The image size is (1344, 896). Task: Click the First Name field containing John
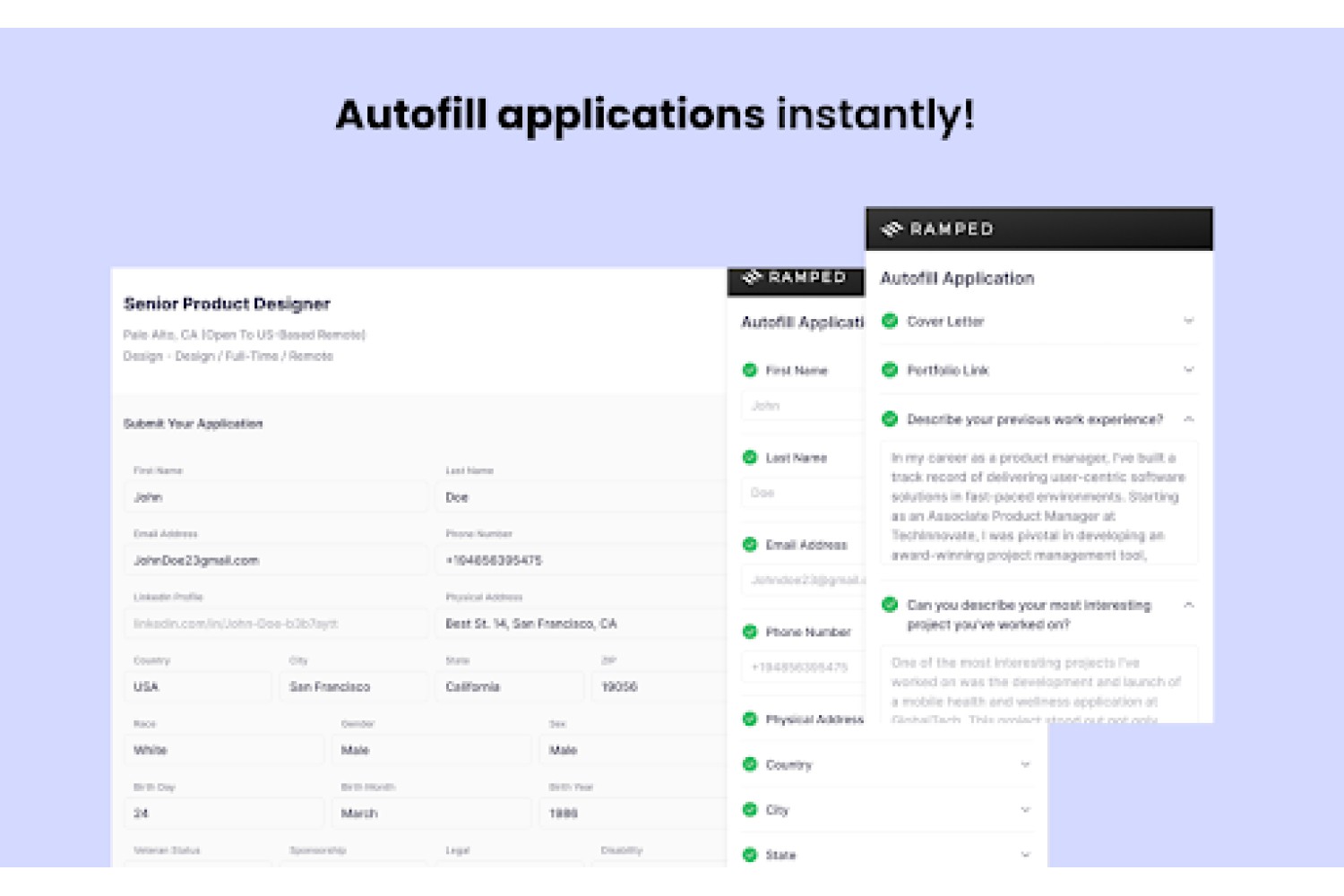coord(276,496)
